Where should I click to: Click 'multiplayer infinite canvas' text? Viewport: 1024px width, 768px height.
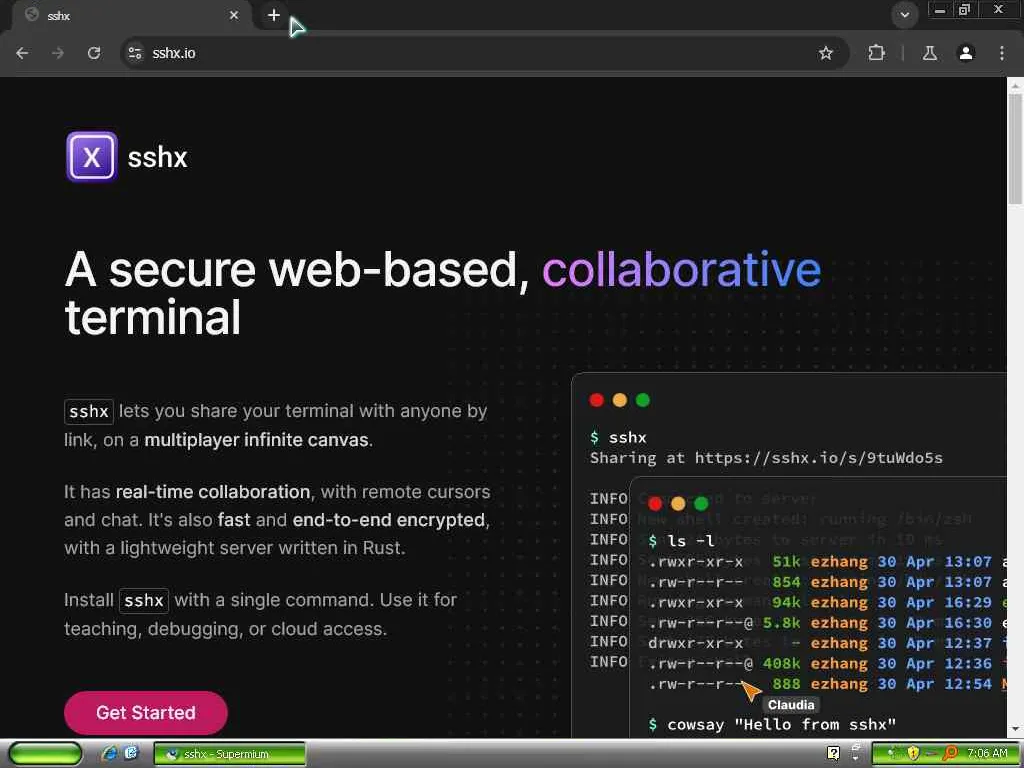[x=256, y=440]
